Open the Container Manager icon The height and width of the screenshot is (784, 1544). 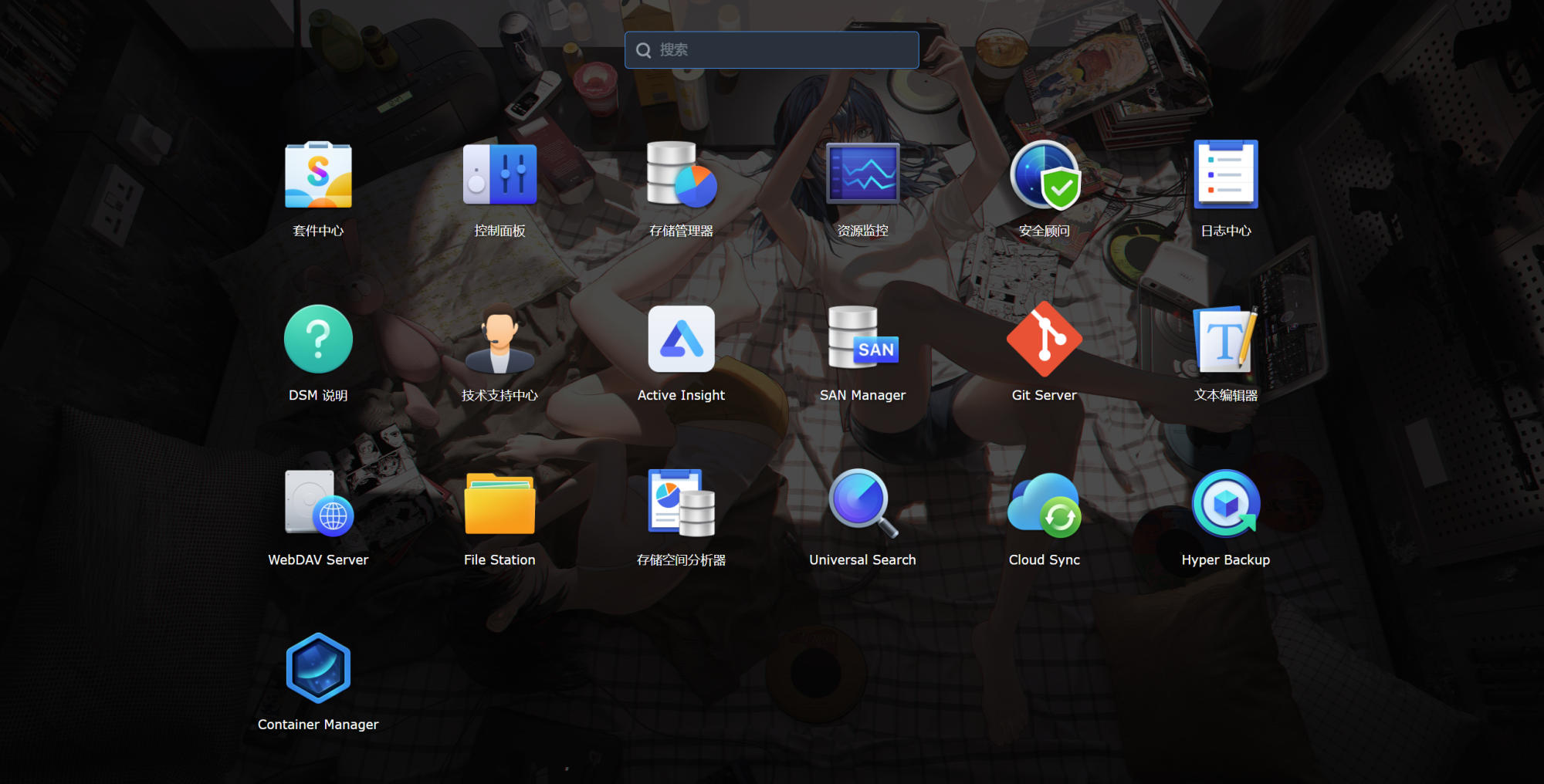(318, 668)
